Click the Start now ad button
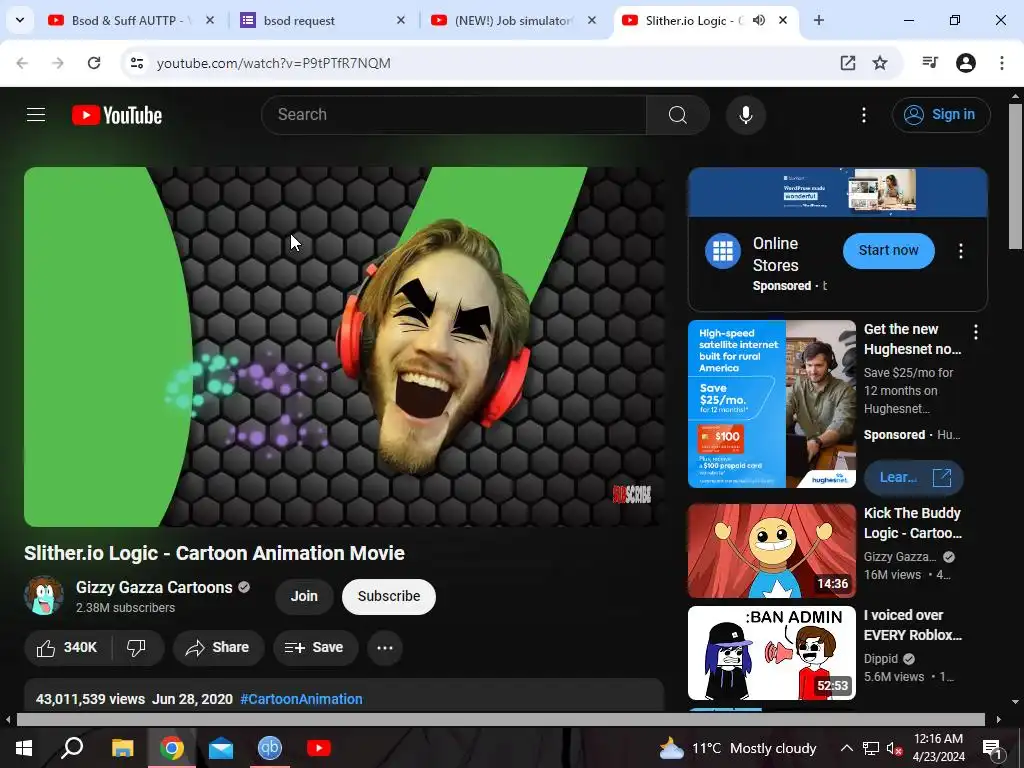The width and height of the screenshot is (1024, 768). [888, 251]
